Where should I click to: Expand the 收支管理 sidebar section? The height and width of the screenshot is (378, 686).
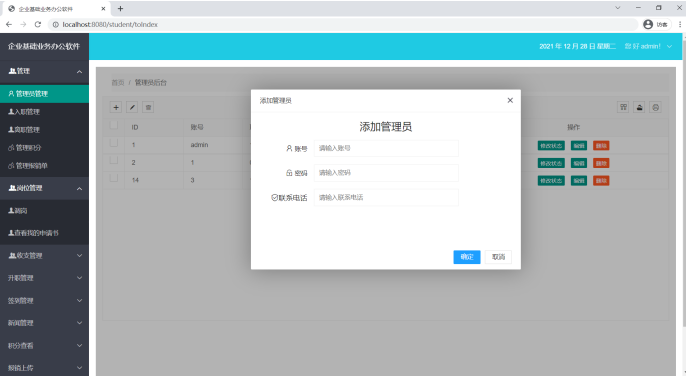[x=44, y=256]
